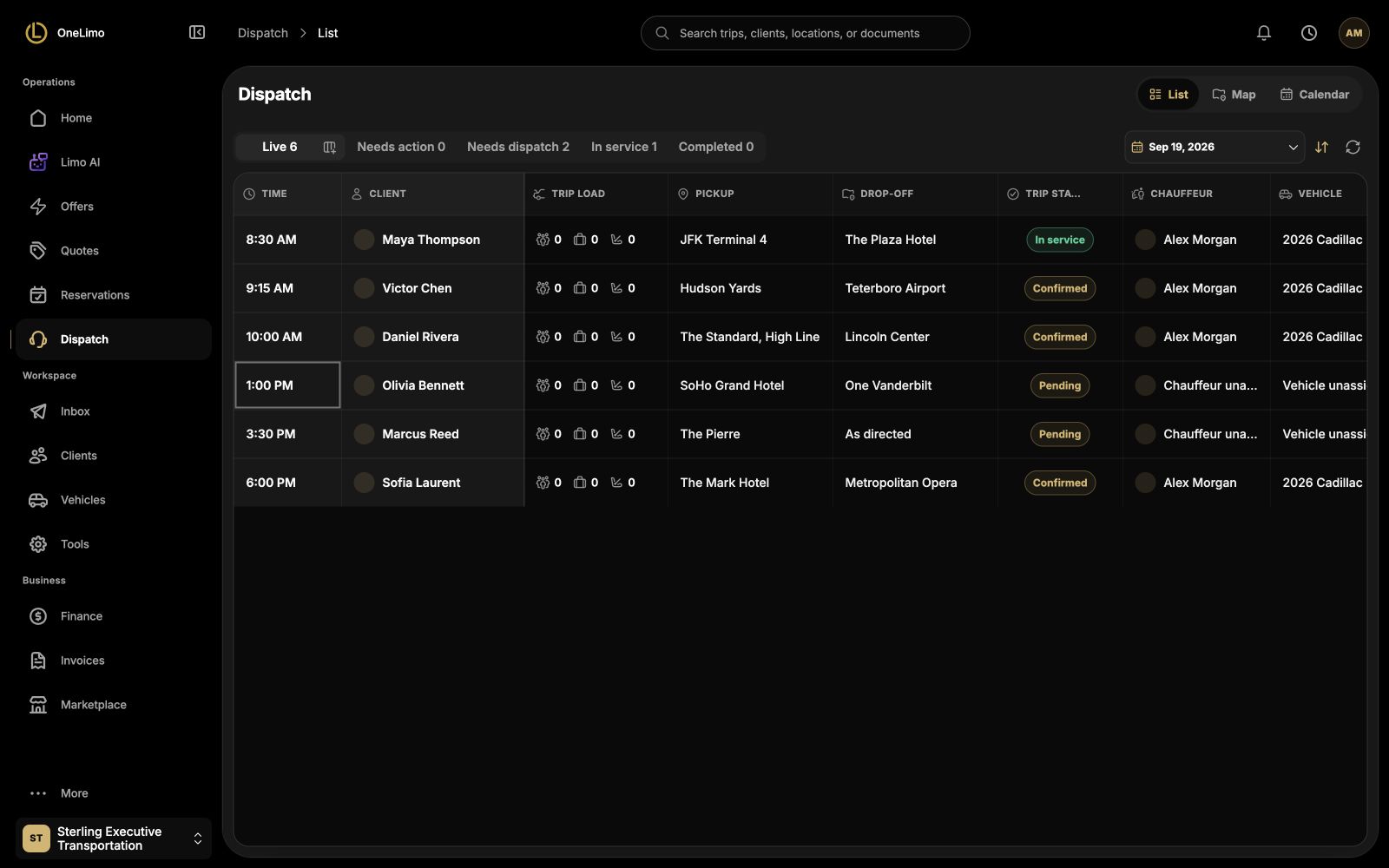
Task: Click the search trips input field
Action: coord(805,33)
